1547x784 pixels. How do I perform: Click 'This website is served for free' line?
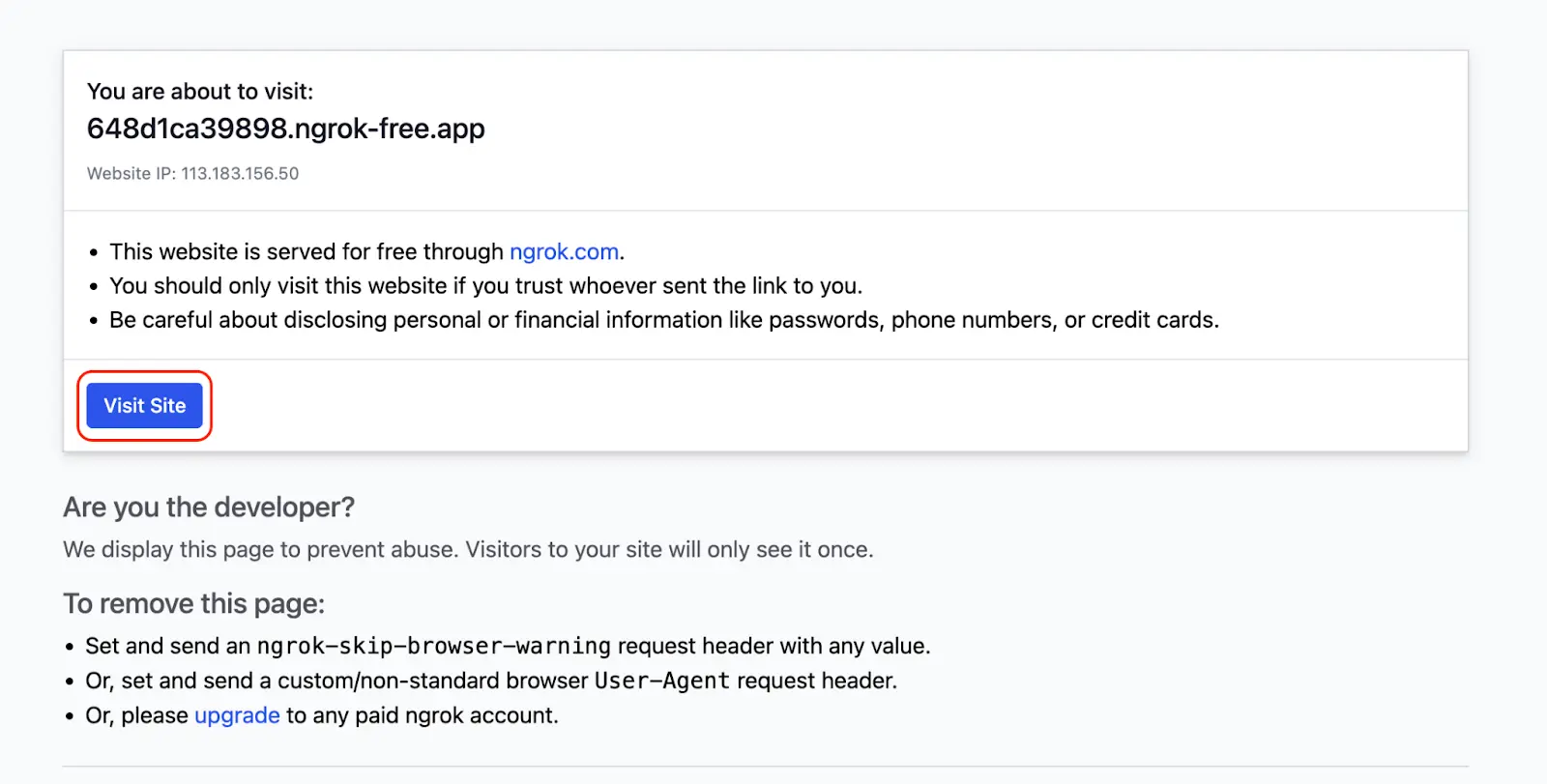(x=367, y=252)
